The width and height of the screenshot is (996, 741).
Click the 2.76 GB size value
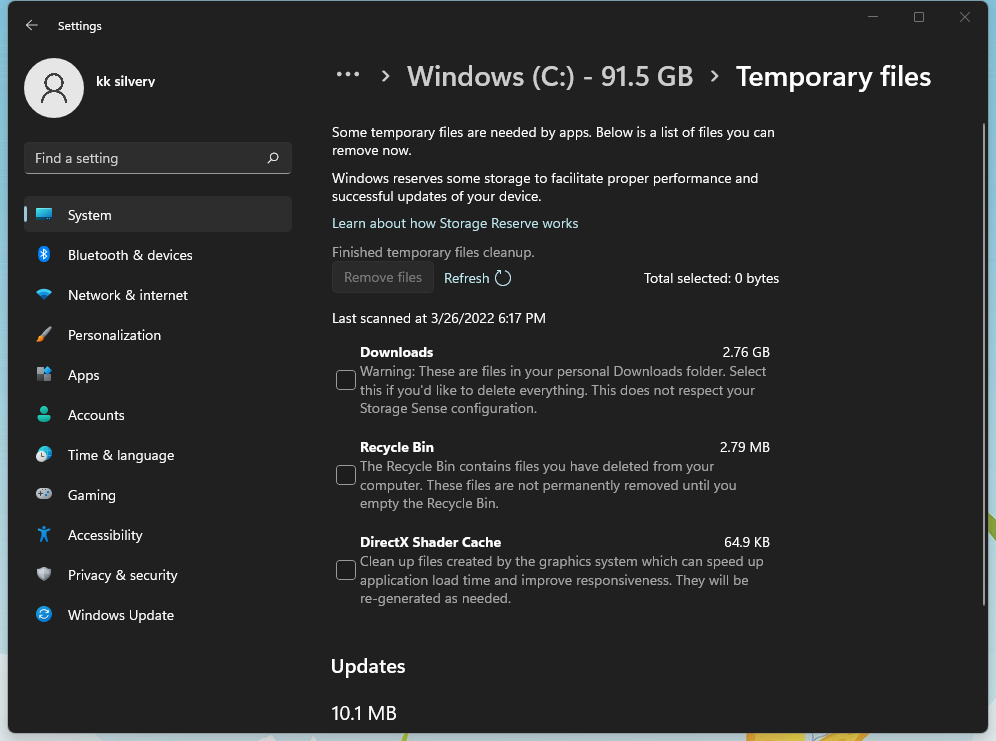coord(746,352)
